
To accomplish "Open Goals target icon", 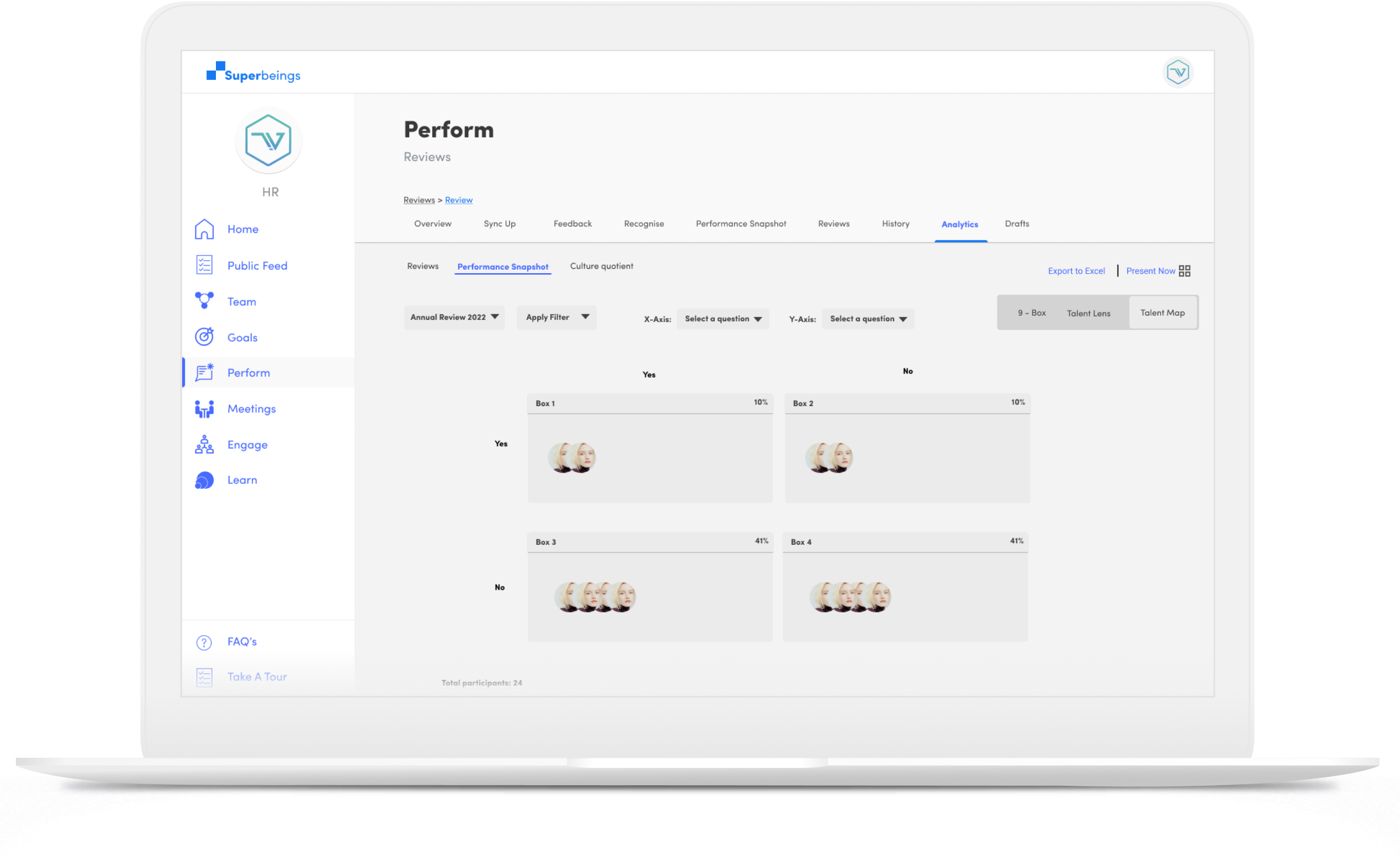I will coord(204,337).
